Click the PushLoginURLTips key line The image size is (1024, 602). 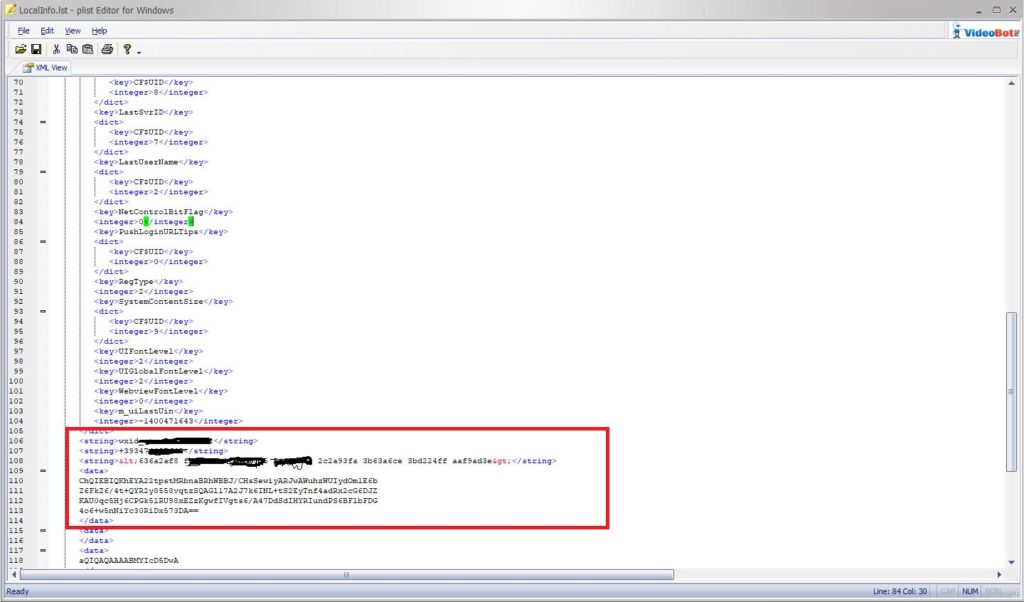[x=161, y=232]
